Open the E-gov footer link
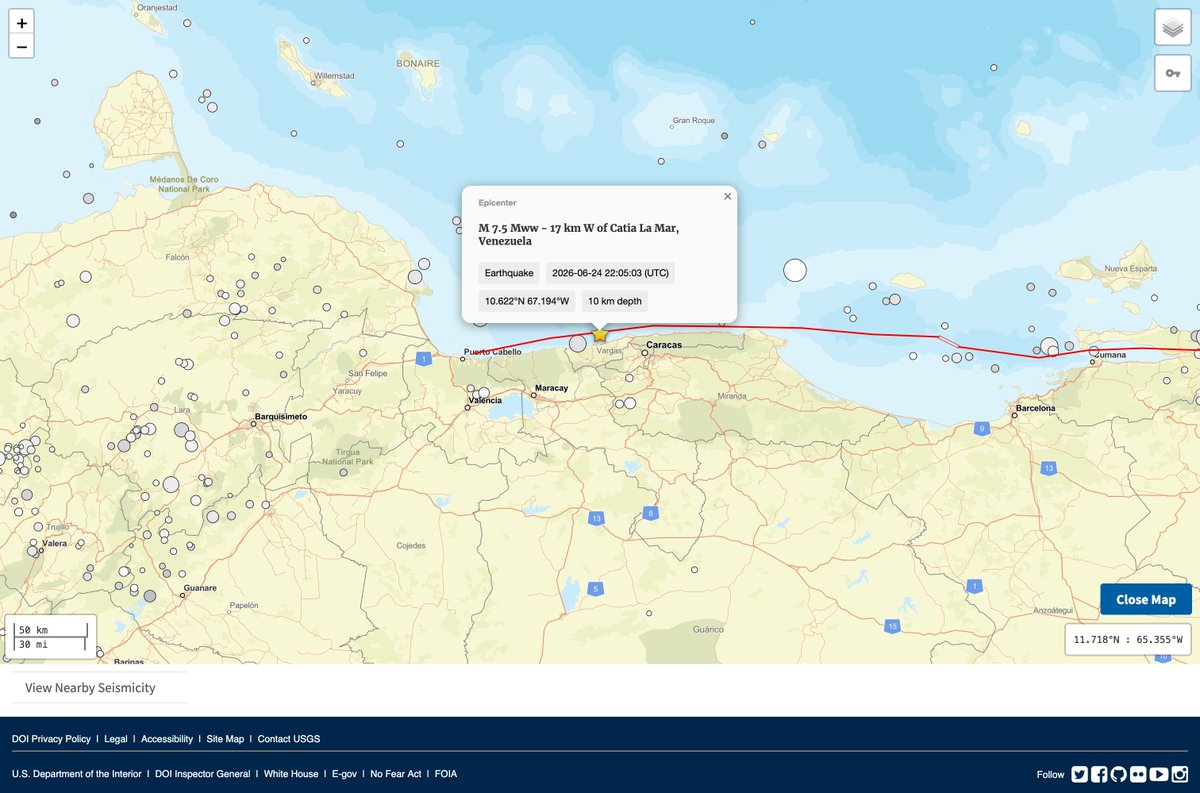The height and width of the screenshot is (793, 1200). pyautogui.click(x=344, y=774)
